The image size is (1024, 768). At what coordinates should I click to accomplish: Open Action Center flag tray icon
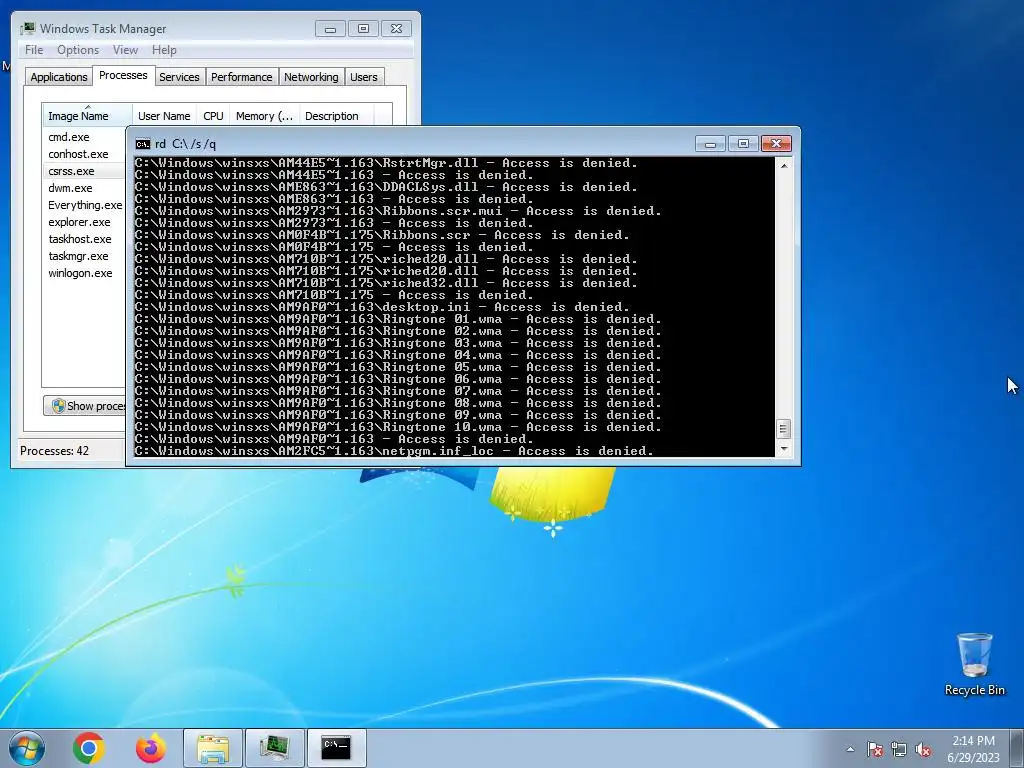pos(875,749)
